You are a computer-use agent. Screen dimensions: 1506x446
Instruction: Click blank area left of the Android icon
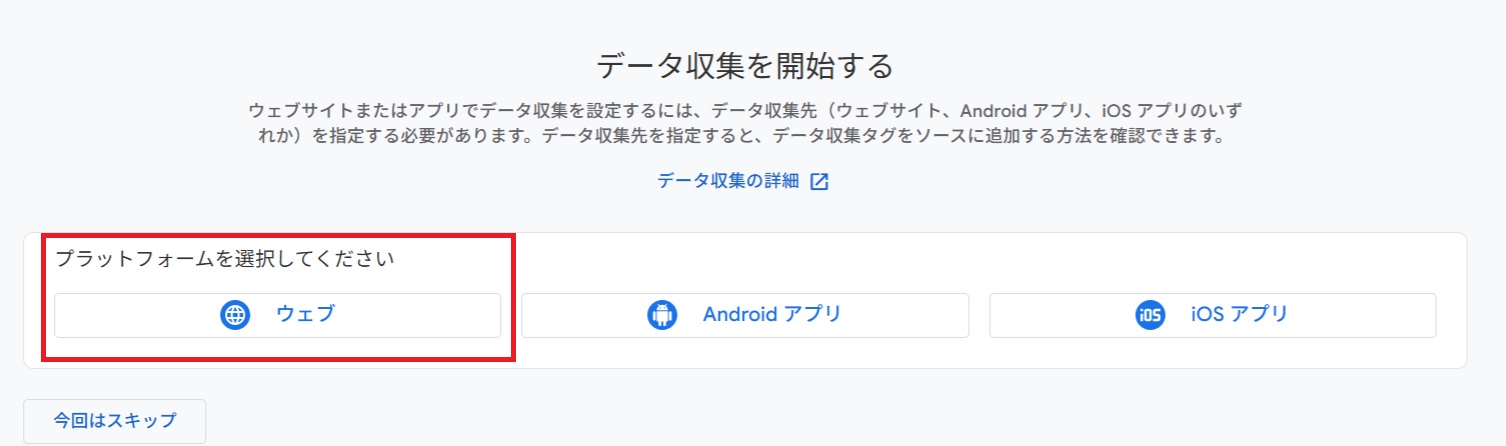click(580, 315)
